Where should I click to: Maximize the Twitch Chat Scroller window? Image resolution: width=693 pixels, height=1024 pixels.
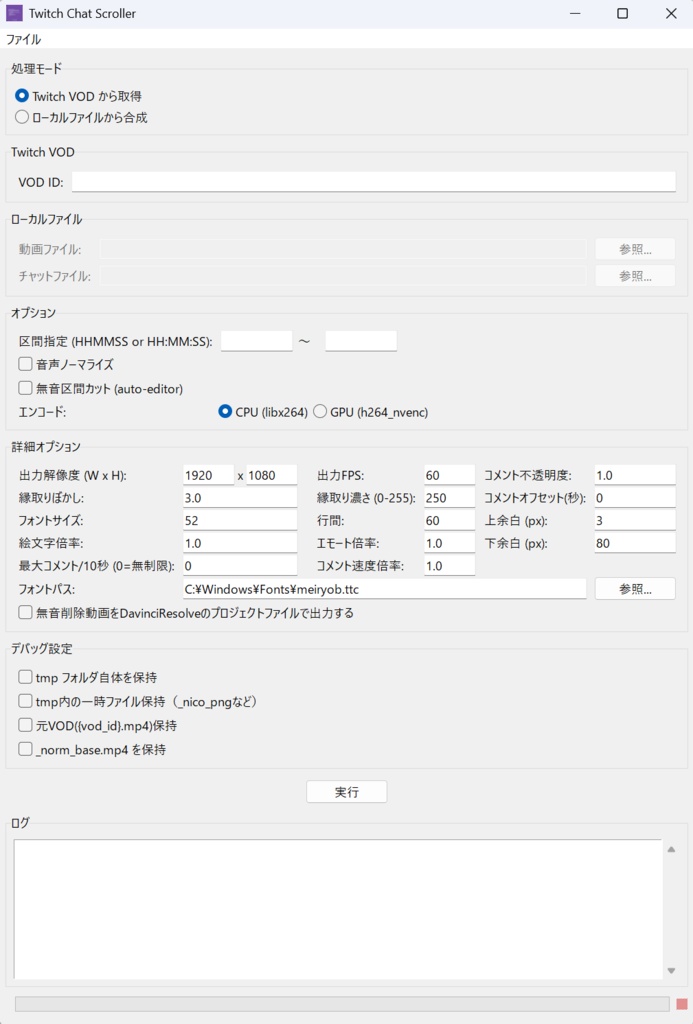[x=622, y=13]
